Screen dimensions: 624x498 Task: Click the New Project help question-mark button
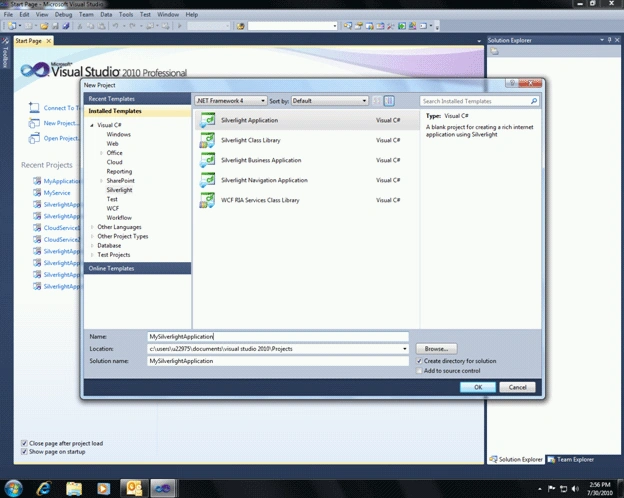click(512, 83)
